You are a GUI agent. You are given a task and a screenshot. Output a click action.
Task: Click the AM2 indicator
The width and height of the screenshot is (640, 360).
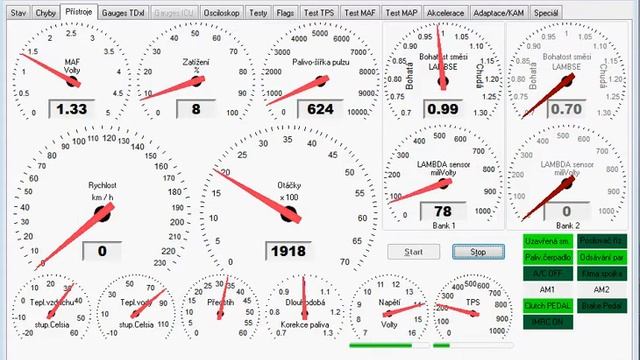pyautogui.click(x=602, y=290)
